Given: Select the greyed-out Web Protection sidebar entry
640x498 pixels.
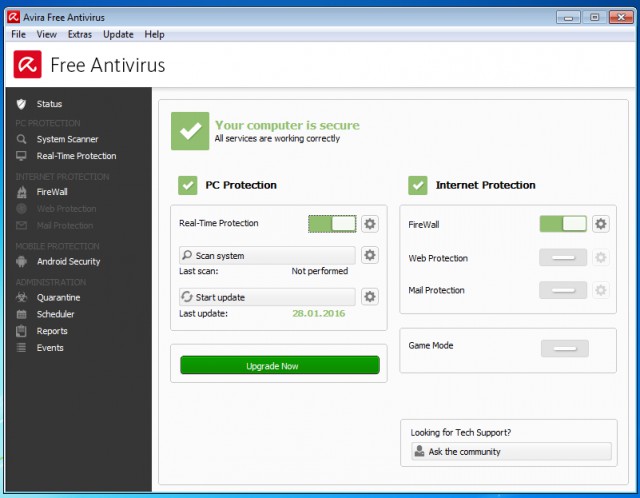Looking at the screenshot, I should click(x=67, y=209).
